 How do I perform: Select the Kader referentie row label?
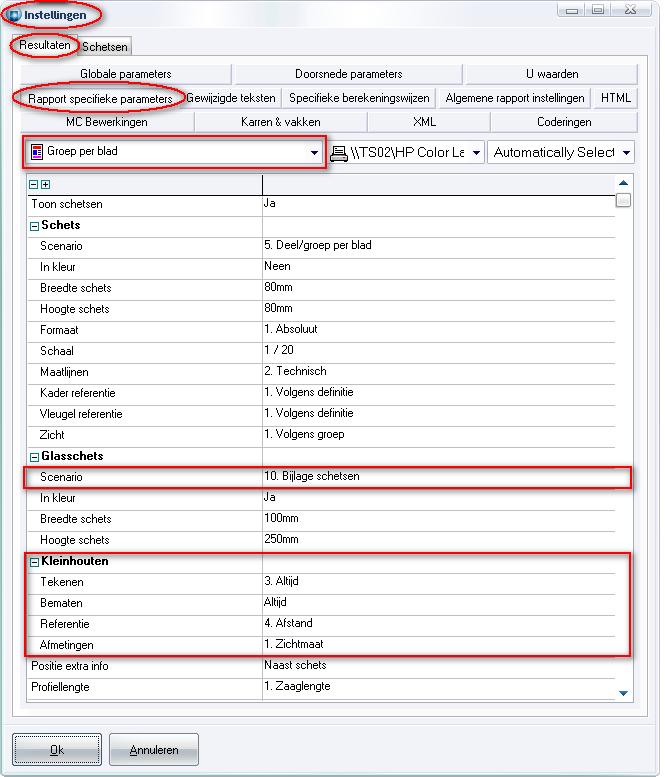point(77,393)
